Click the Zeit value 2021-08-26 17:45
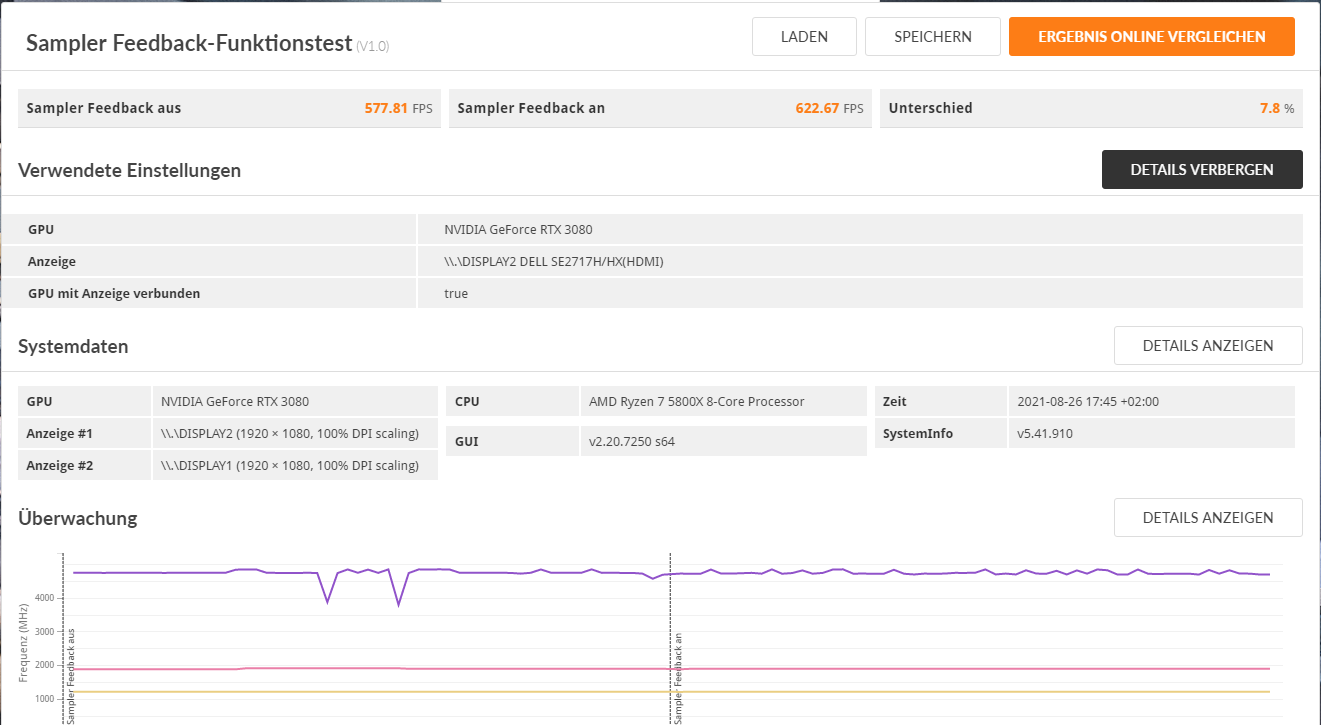Viewport: 1321px width, 725px height. click(1088, 402)
